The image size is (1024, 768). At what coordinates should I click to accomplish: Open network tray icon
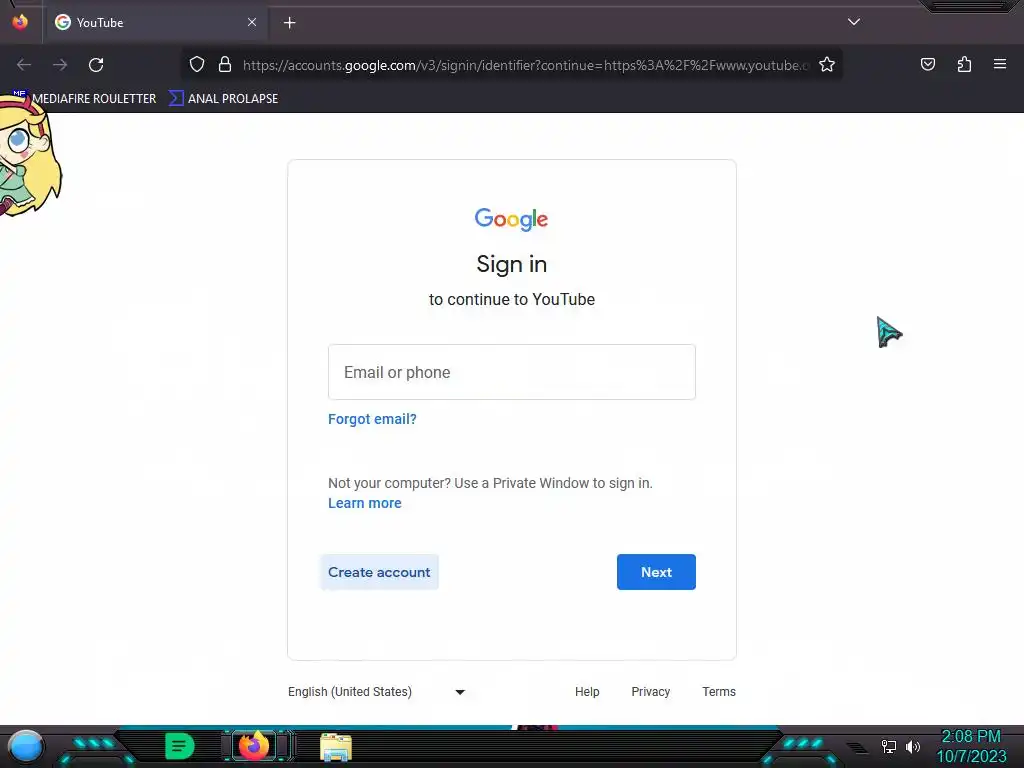click(889, 746)
